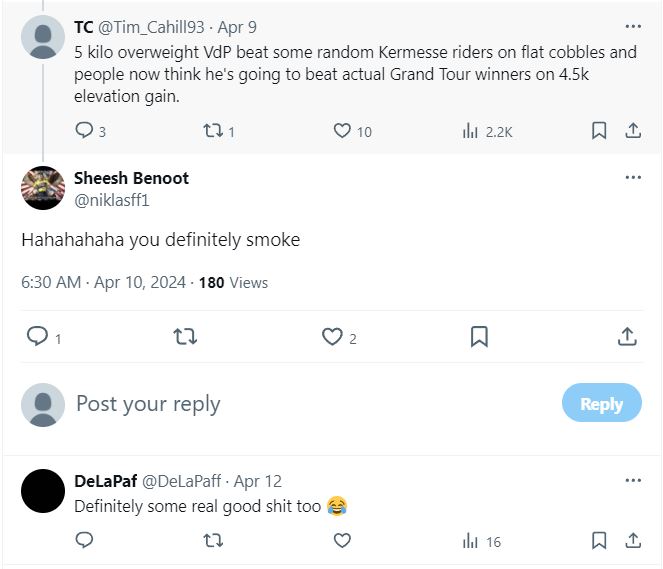The width and height of the screenshot is (663, 569).
Task: Open more options for DeLaPaf's reply
Action: coord(633,481)
